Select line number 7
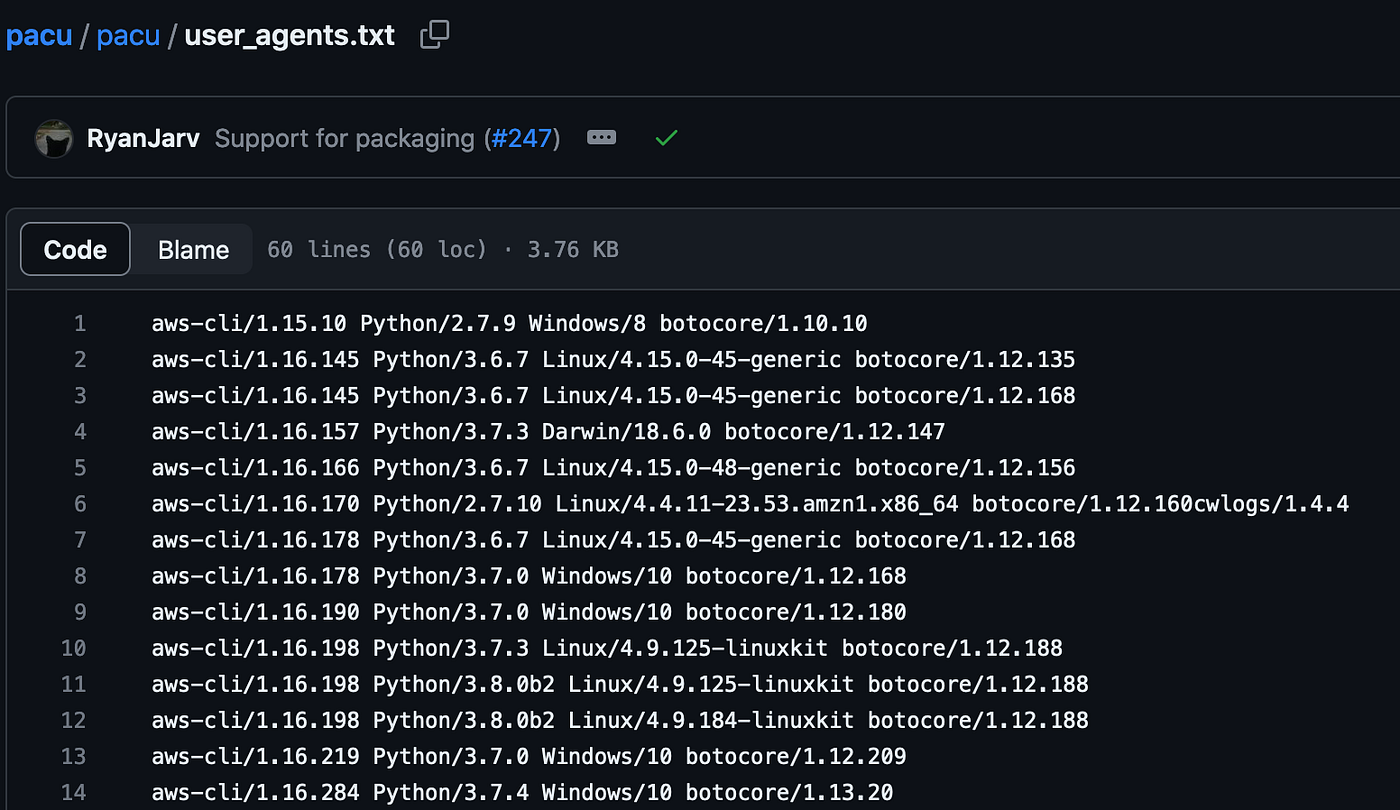This screenshot has width=1400, height=810. (x=79, y=540)
